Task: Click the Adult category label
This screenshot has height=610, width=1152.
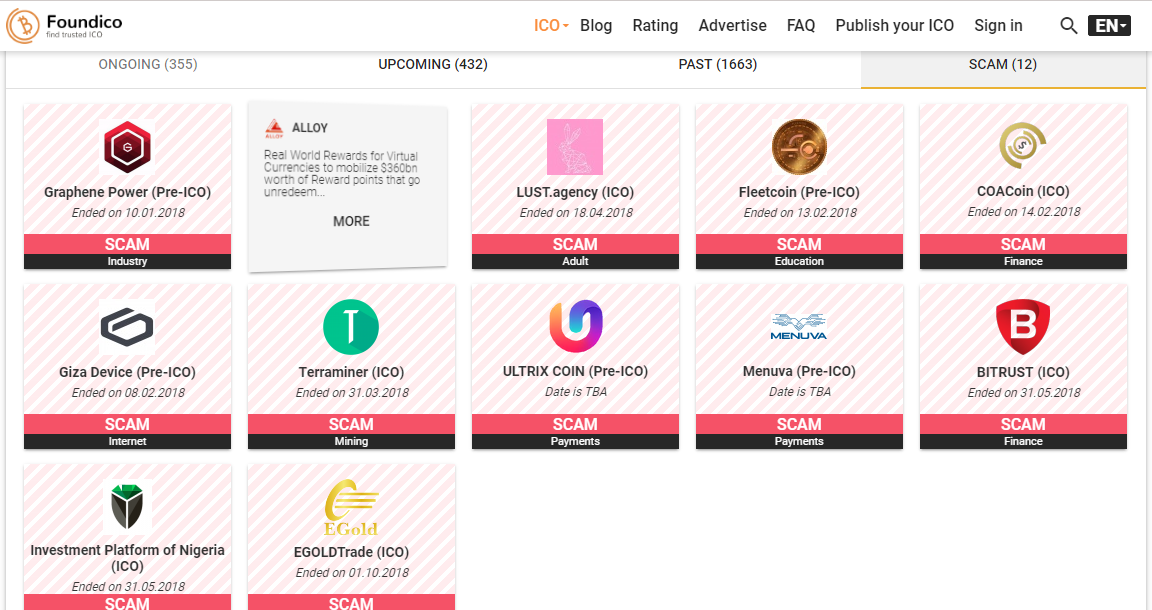Action: (575, 262)
